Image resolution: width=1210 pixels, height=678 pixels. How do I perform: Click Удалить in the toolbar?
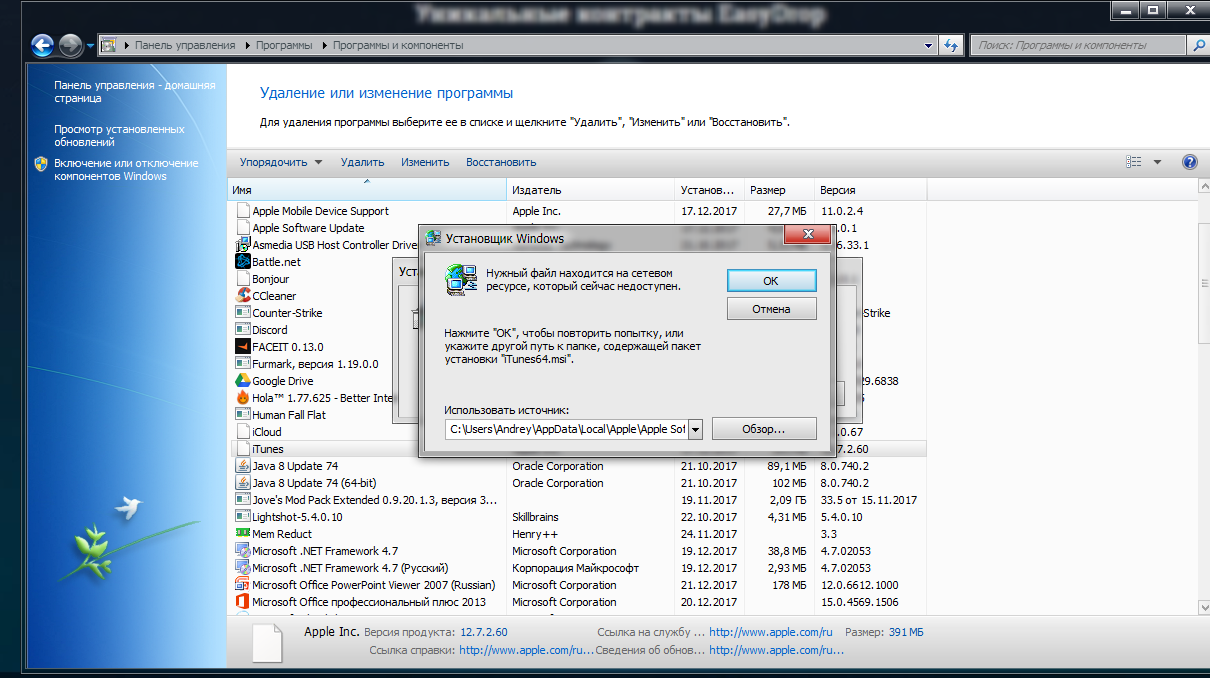pyautogui.click(x=362, y=162)
